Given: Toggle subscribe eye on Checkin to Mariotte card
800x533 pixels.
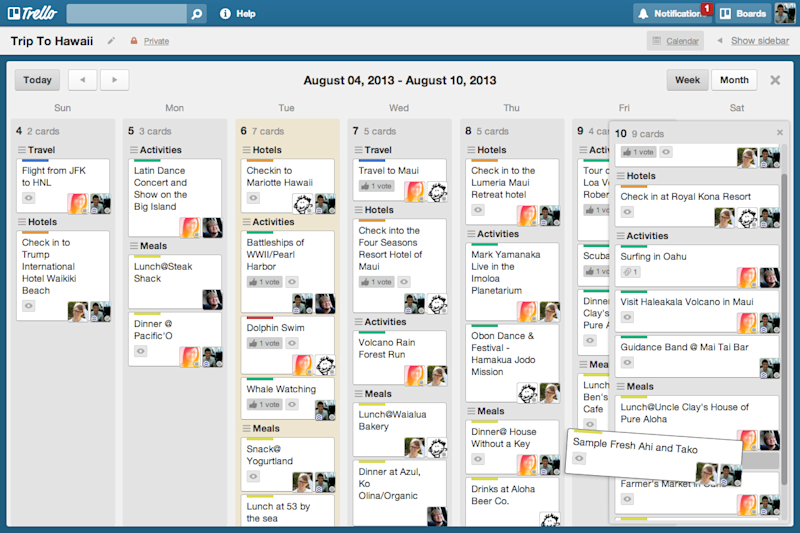Looking at the screenshot, I should [x=254, y=198].
